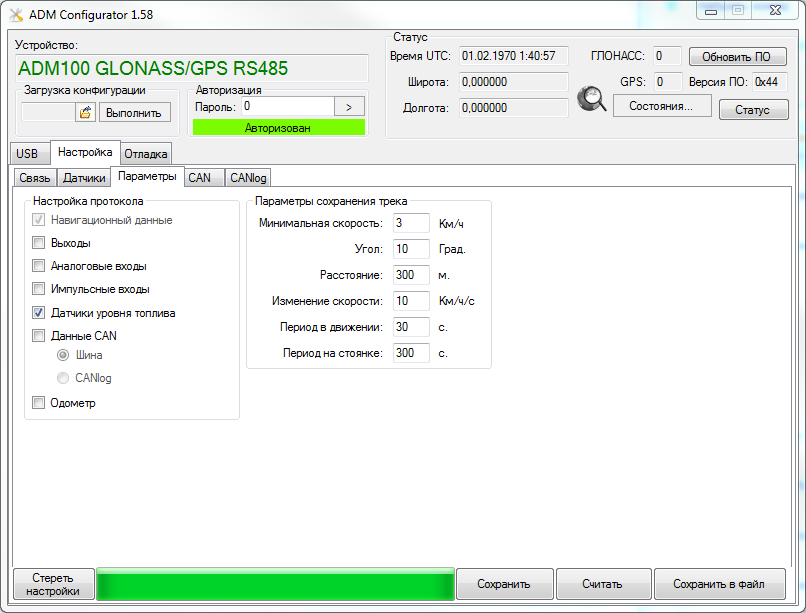Viewport: 806px width, 613px height.
Task: Click the Обновить ПО button
Action: [x=737, y=57]
